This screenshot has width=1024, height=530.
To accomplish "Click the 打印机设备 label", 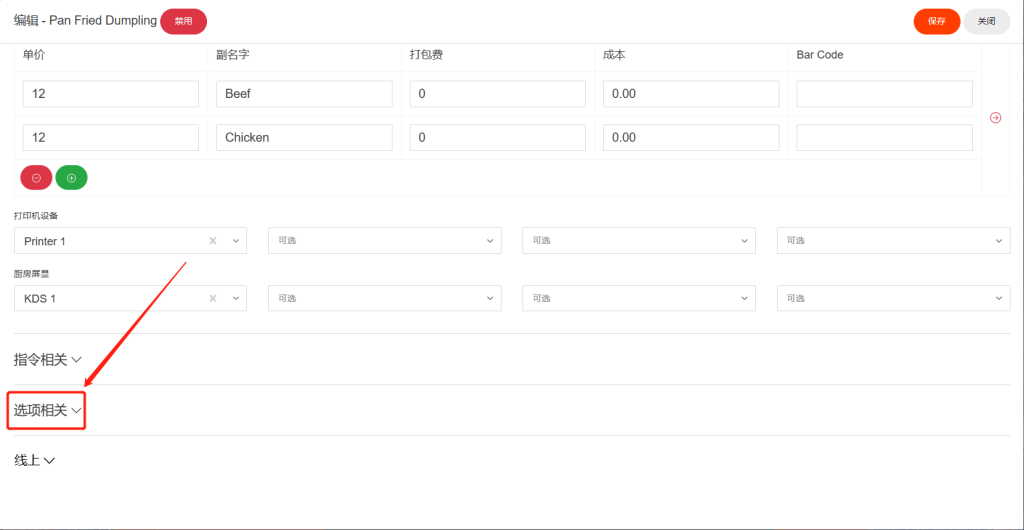I will point(36,216).
